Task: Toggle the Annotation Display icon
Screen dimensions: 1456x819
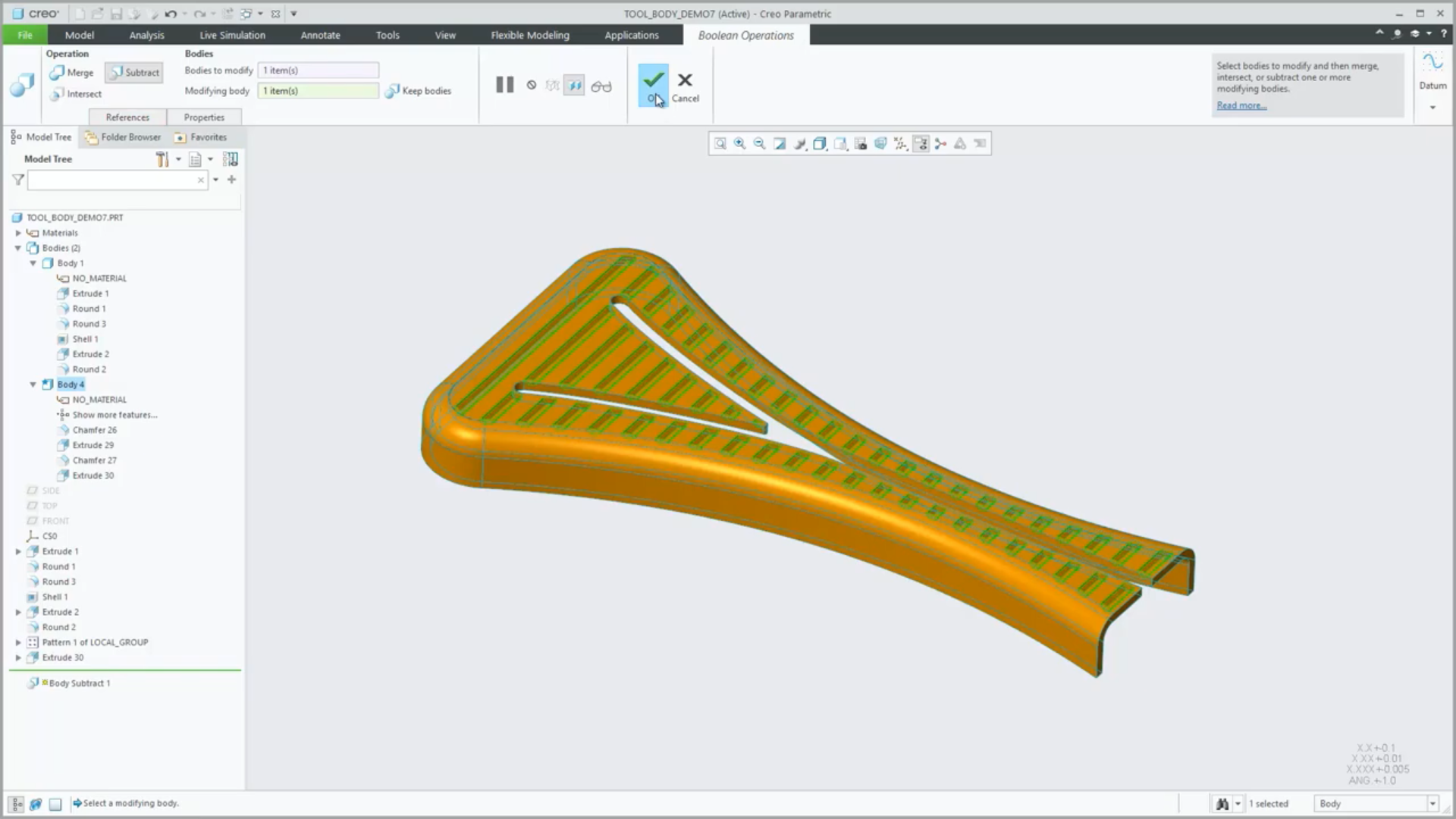Action: pos(921,144)
